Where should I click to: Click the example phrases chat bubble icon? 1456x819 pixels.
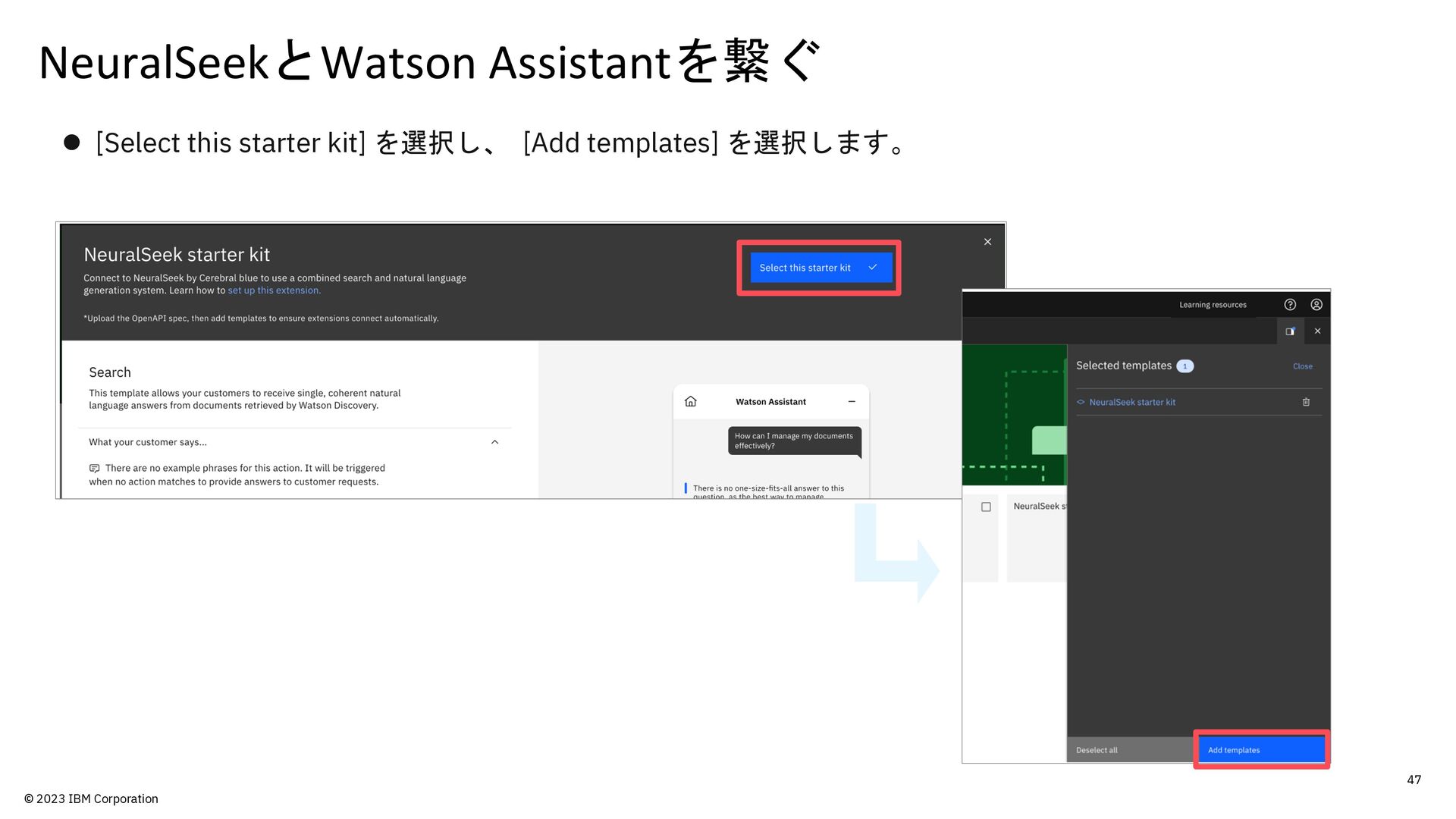coord(94,469)
